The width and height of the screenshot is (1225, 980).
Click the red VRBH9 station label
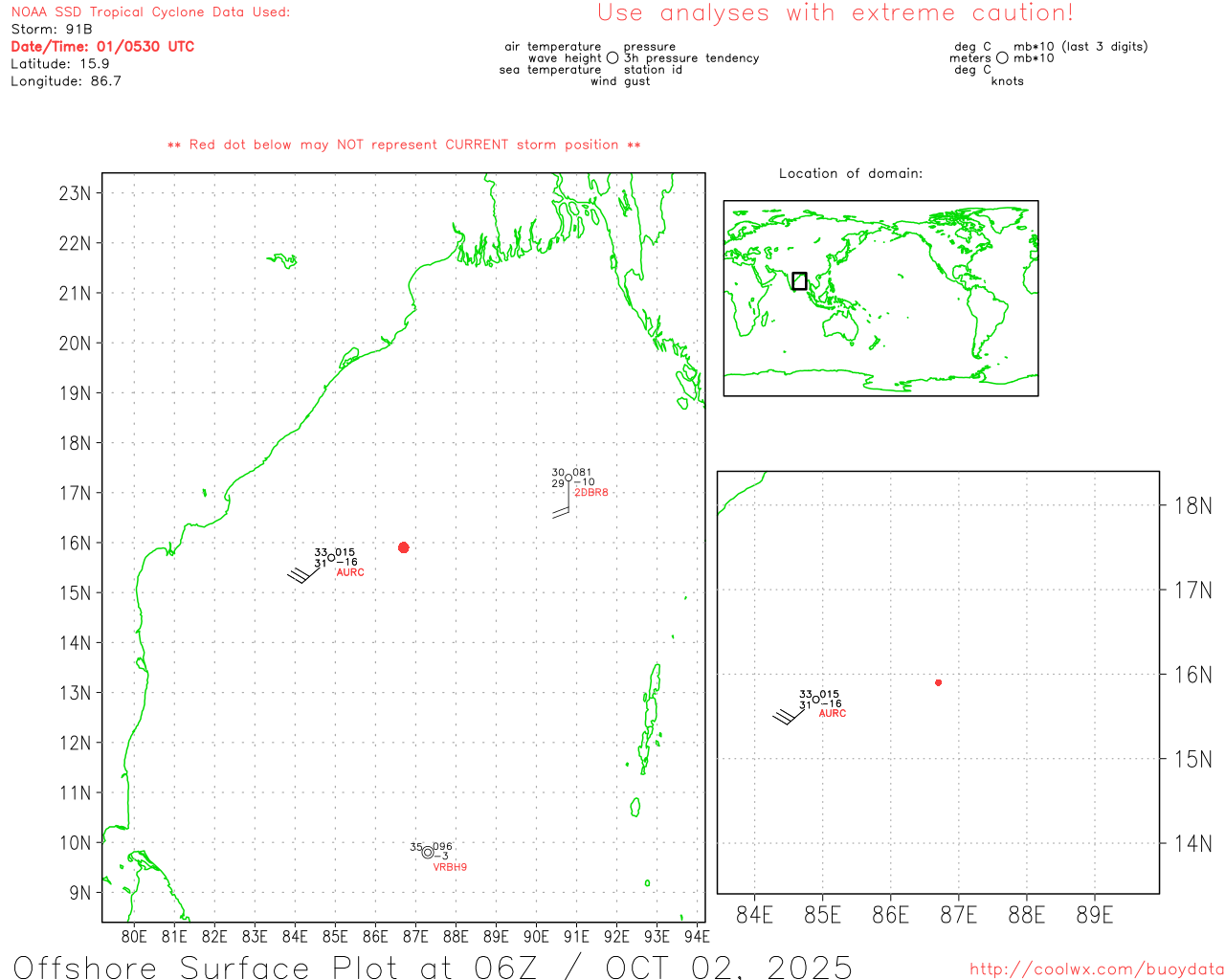click(450, 867)
